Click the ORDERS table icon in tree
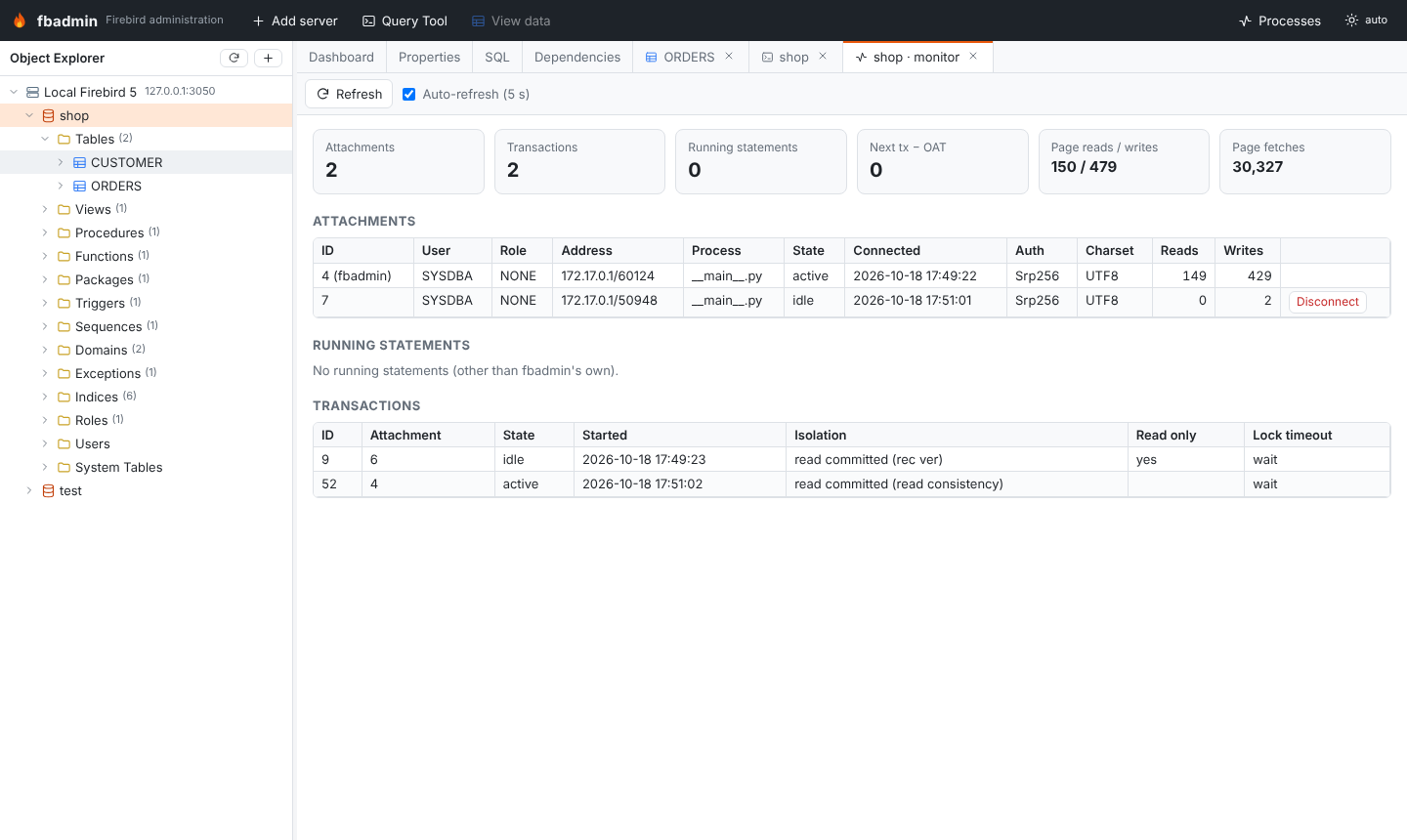This screenshot has width=1407, height=840. [x=79, y=186]
